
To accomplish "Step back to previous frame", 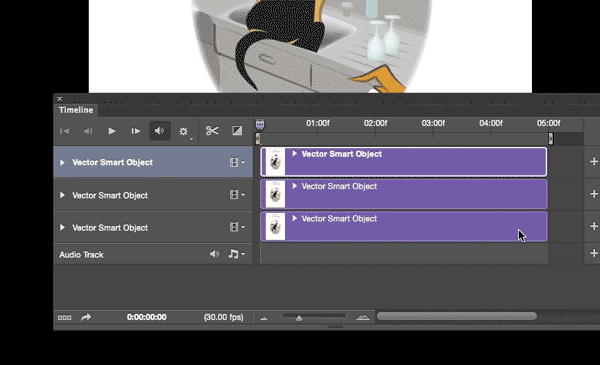I will (88, 131).
